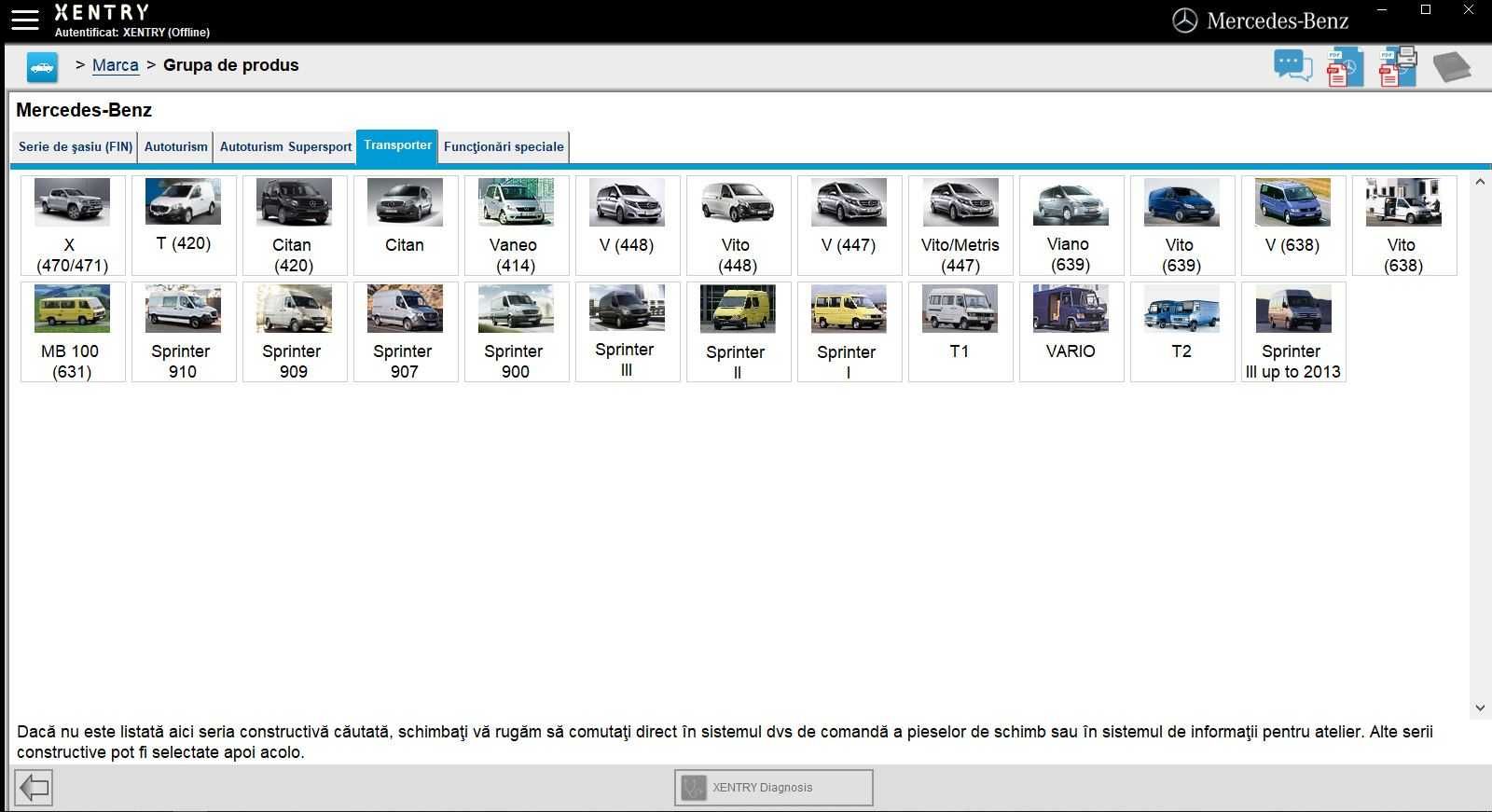
Task: Close the XENTRY window
Action: (x=1469, y=10)
